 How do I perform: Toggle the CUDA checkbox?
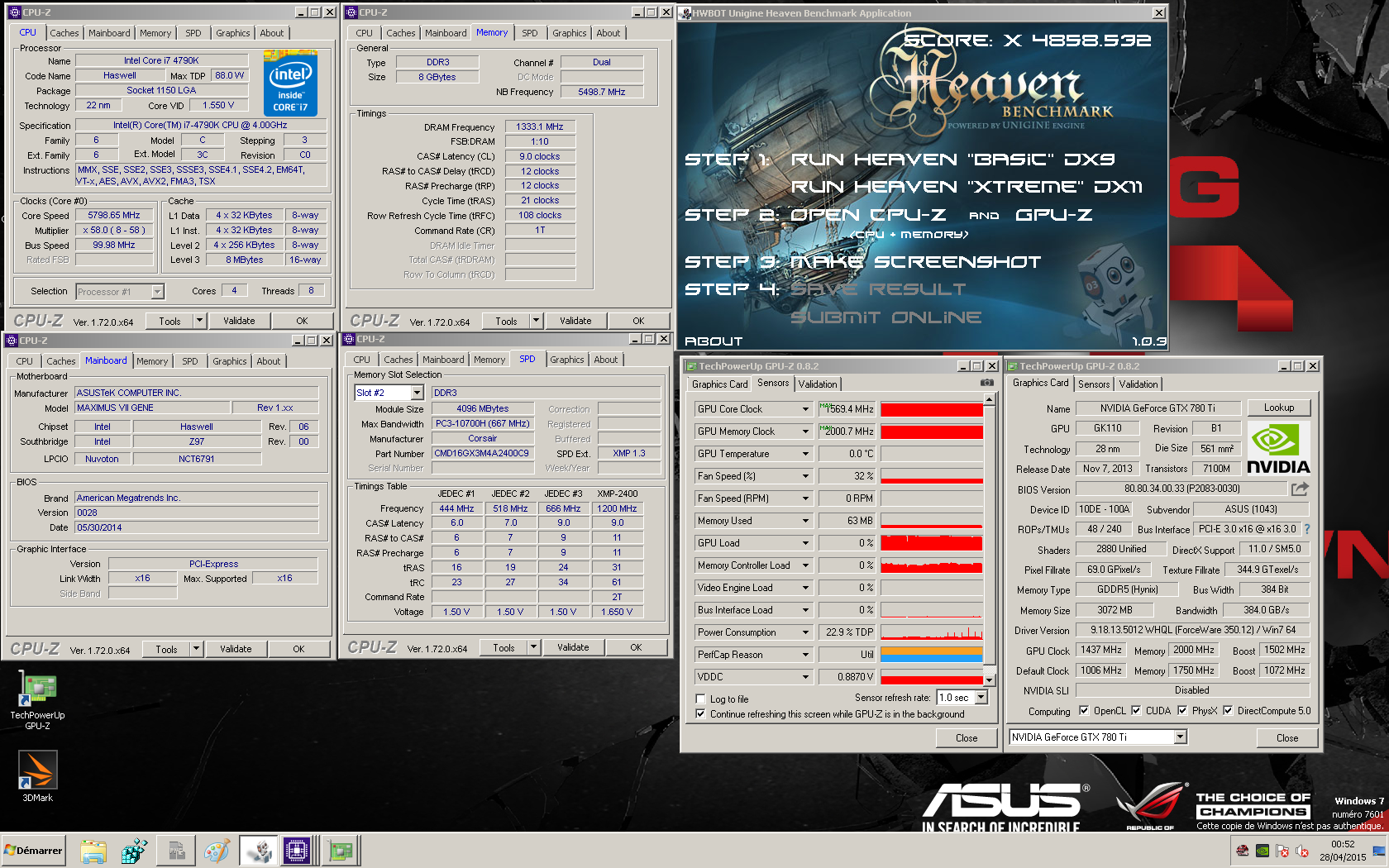point(1136,710)
